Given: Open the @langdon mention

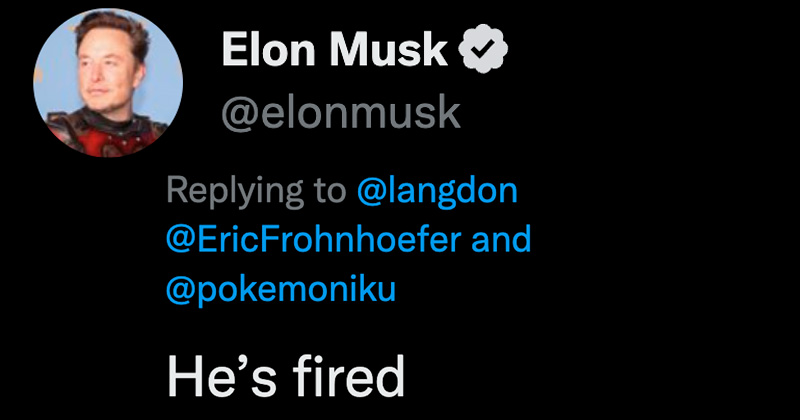Looking at the screenshot, I should pyautogui.click(x=437, y=193).
